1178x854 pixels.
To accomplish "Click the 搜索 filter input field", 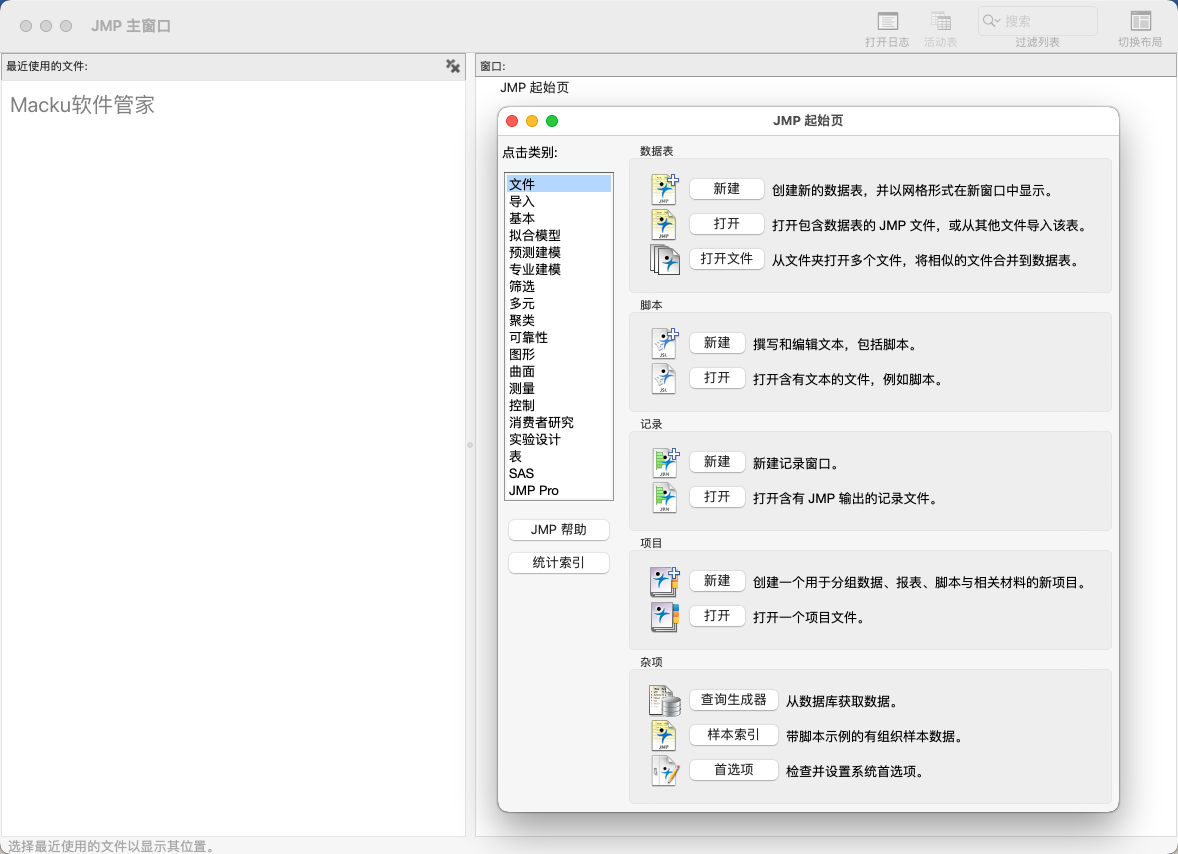I will 1038,21.
